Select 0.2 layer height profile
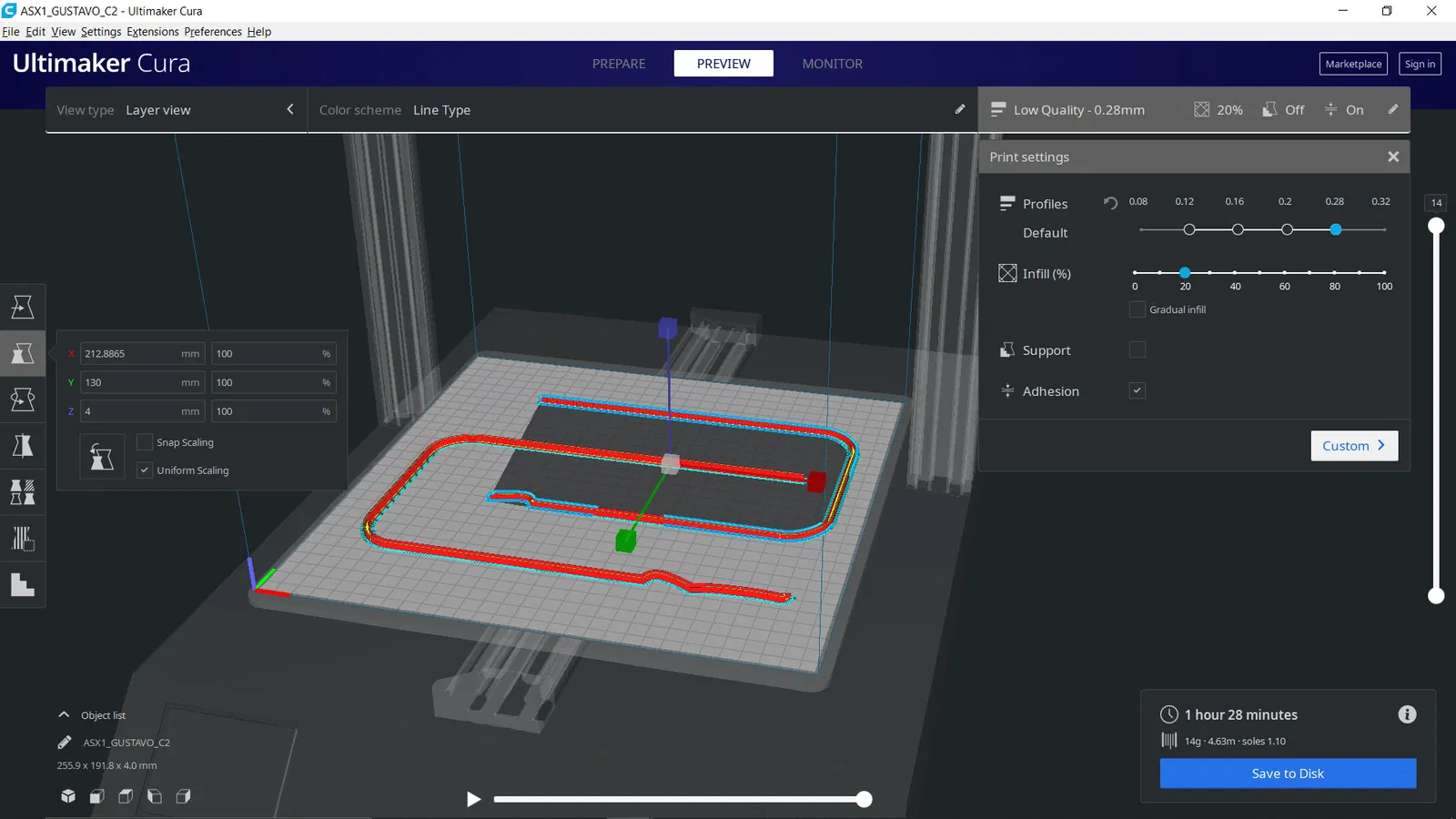 pyautogui.click(x=1287, y=229)
